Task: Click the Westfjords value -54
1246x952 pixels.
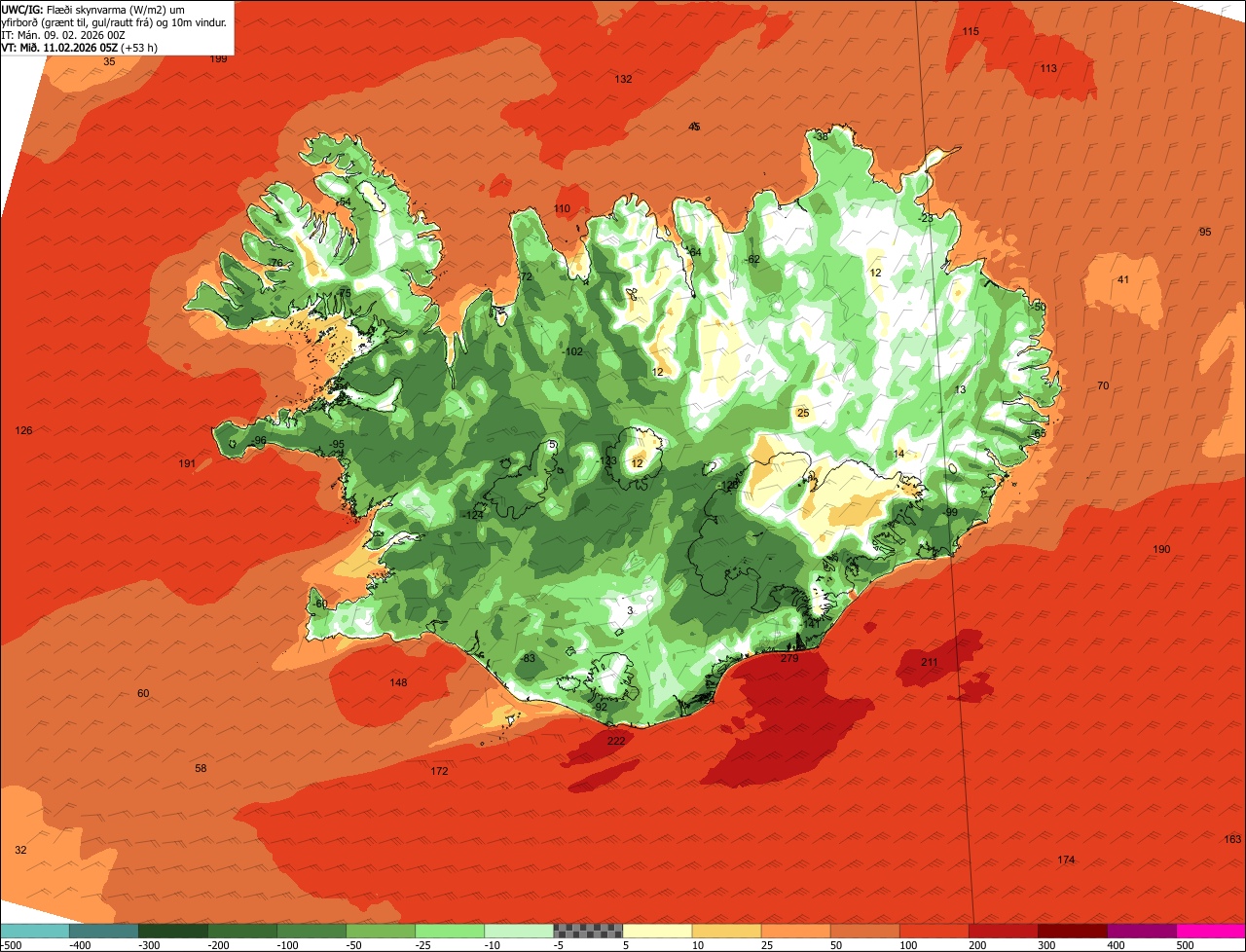Action: (x=343, y=201)
